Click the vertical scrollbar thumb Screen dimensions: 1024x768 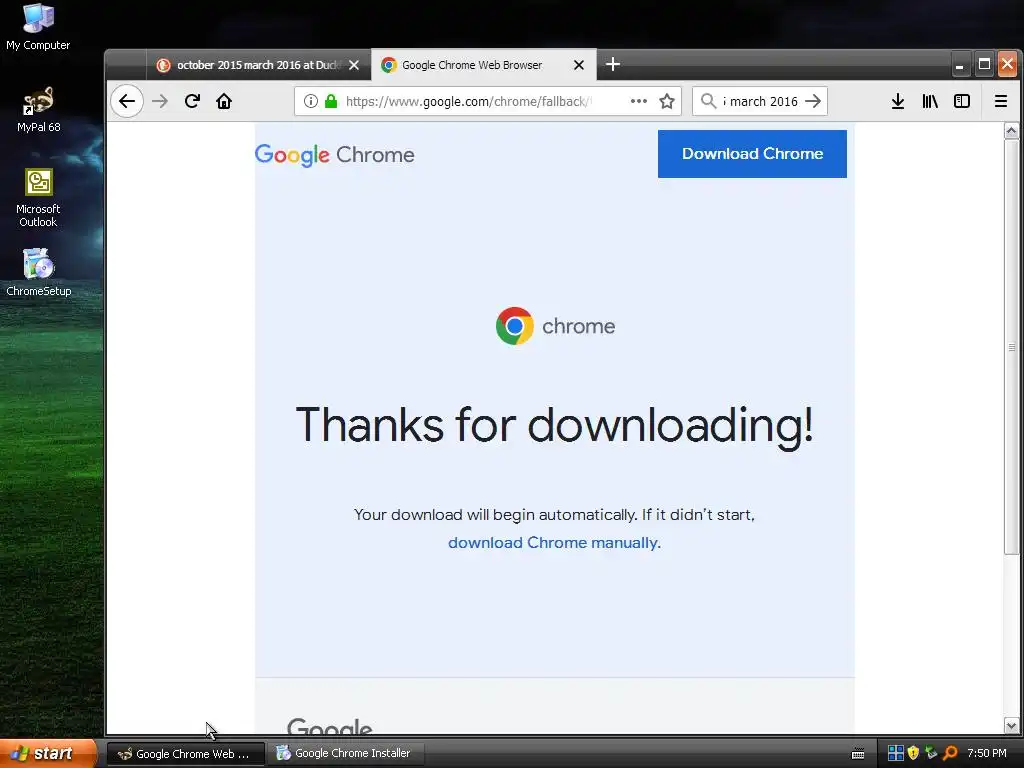pyautogui.click(x=1012, y=347)
